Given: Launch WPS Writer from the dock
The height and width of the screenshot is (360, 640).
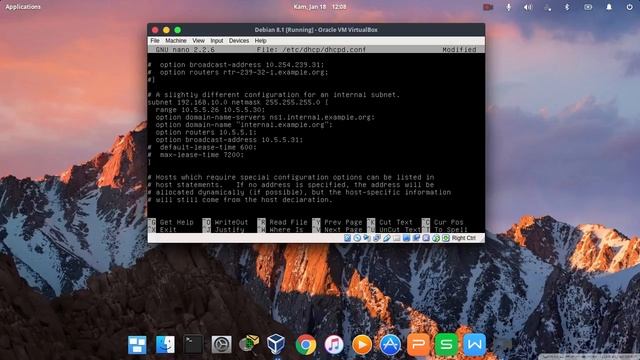Looking at the screenshot, I should click(x=474, y=344).
